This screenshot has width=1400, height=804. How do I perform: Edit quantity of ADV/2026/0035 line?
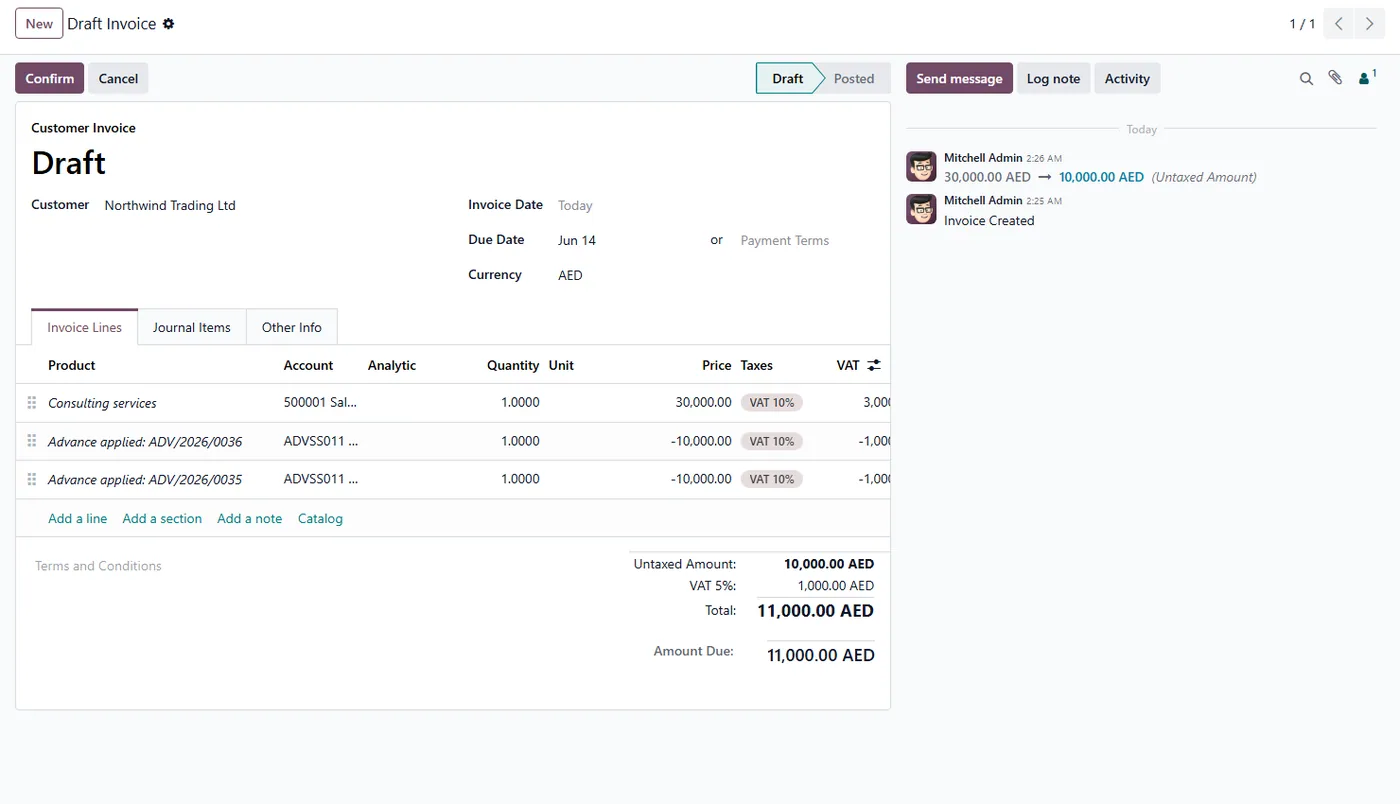click(520, 479)
